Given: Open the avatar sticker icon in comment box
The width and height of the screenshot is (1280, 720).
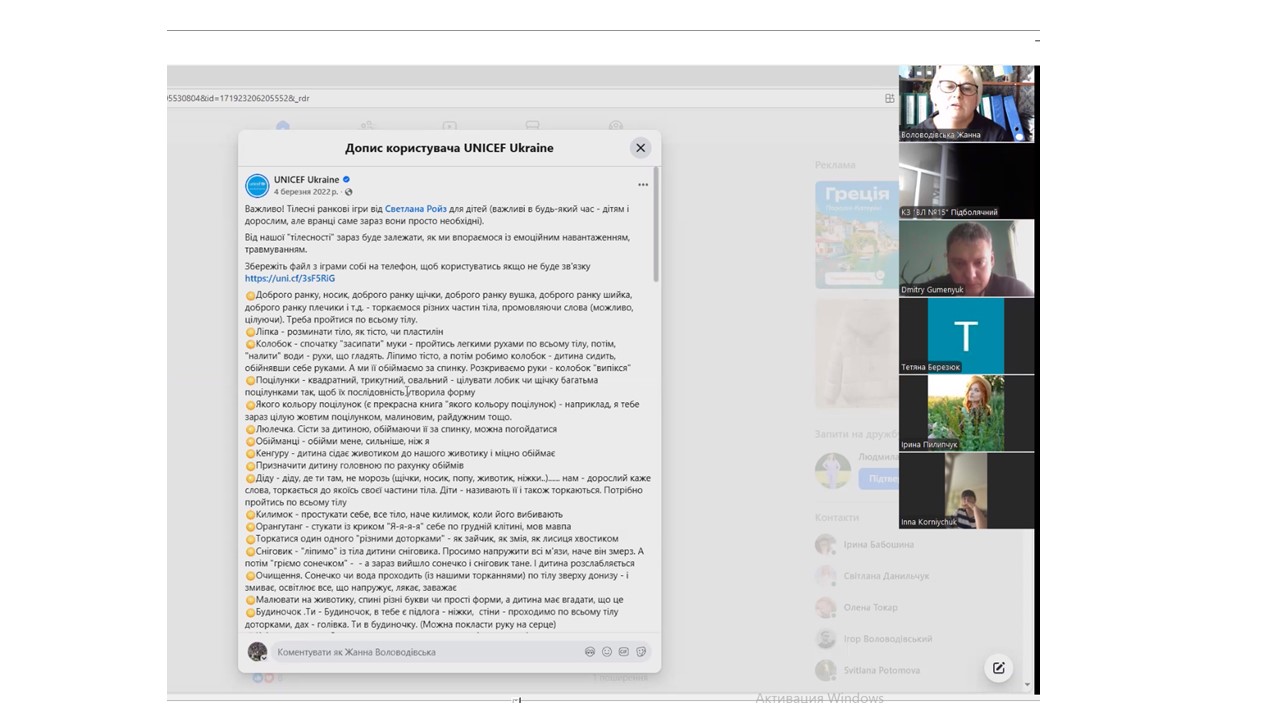Looking at the screenshot, I should point(590,652).
